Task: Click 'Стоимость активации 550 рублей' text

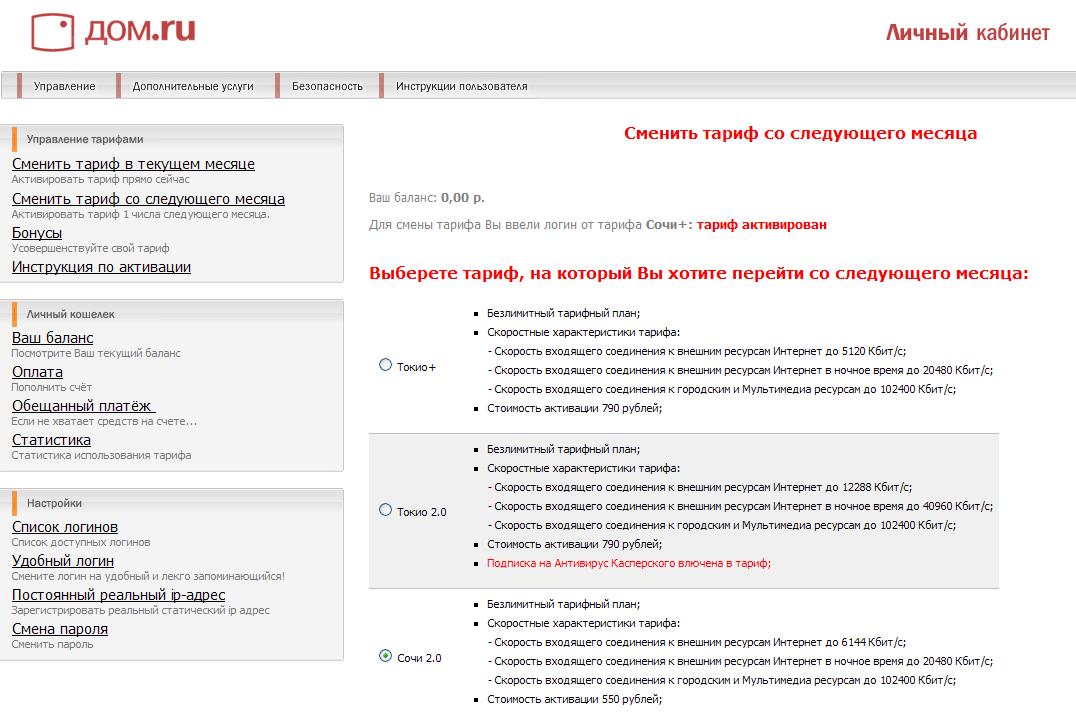Action: pos(574,699)
